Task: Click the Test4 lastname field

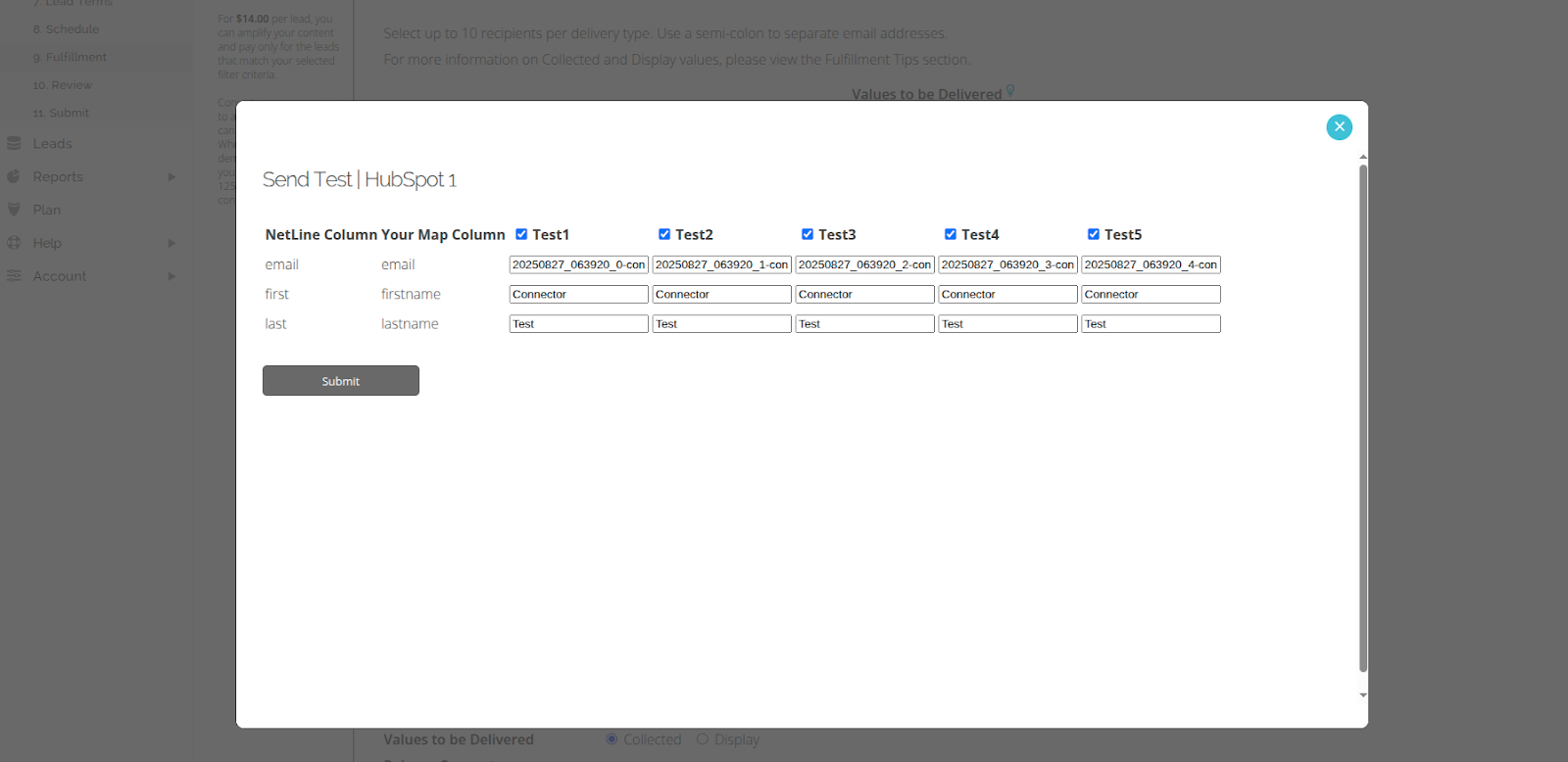Action: tap(1008, 323)
